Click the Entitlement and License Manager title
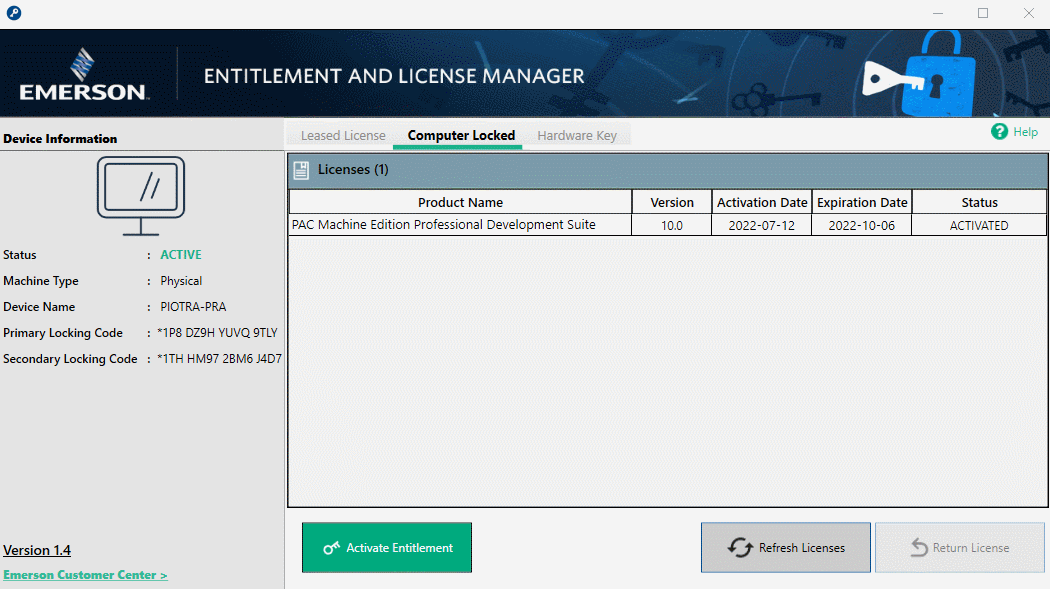 tap(394, 76)
